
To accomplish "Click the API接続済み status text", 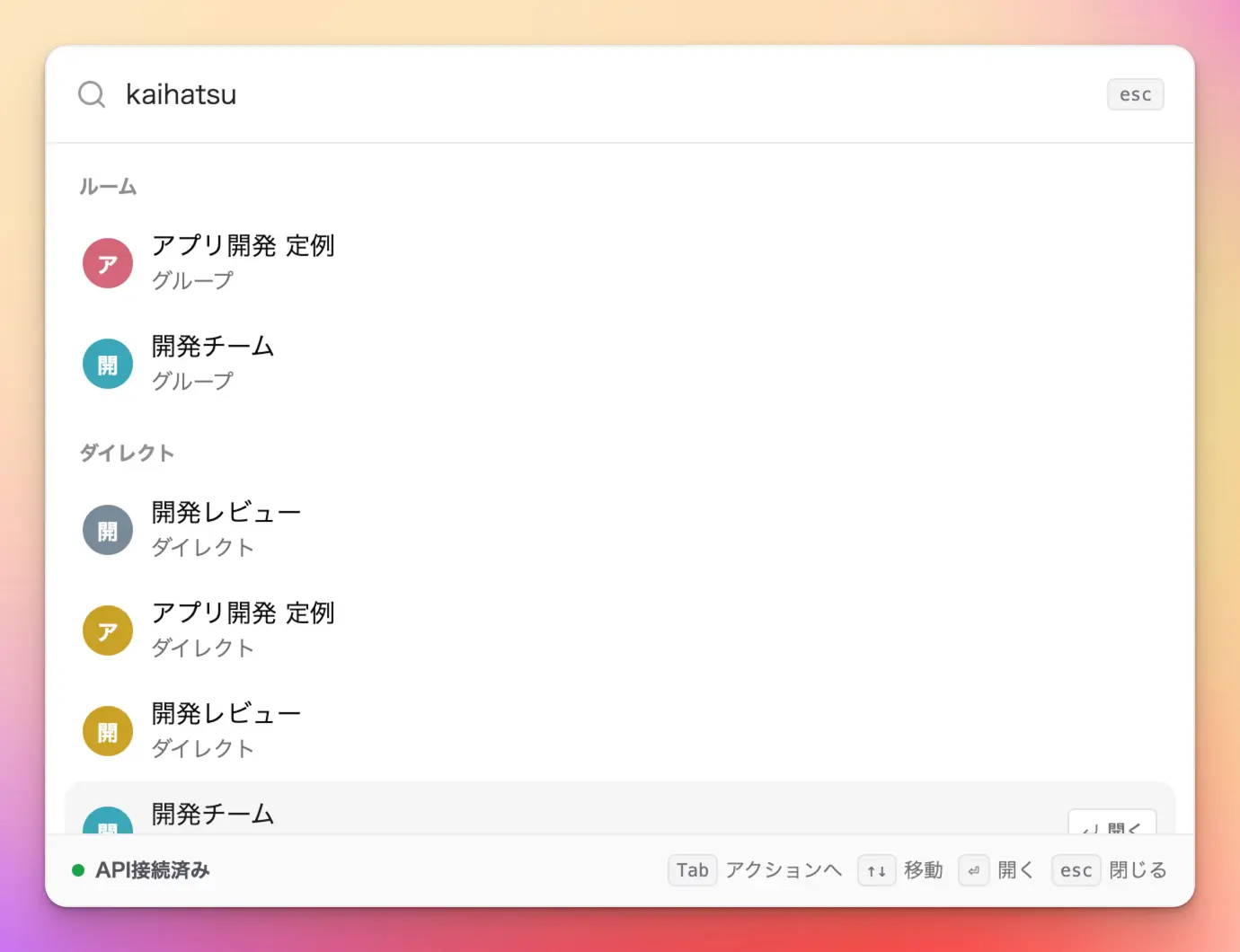I will pos(153,870).
